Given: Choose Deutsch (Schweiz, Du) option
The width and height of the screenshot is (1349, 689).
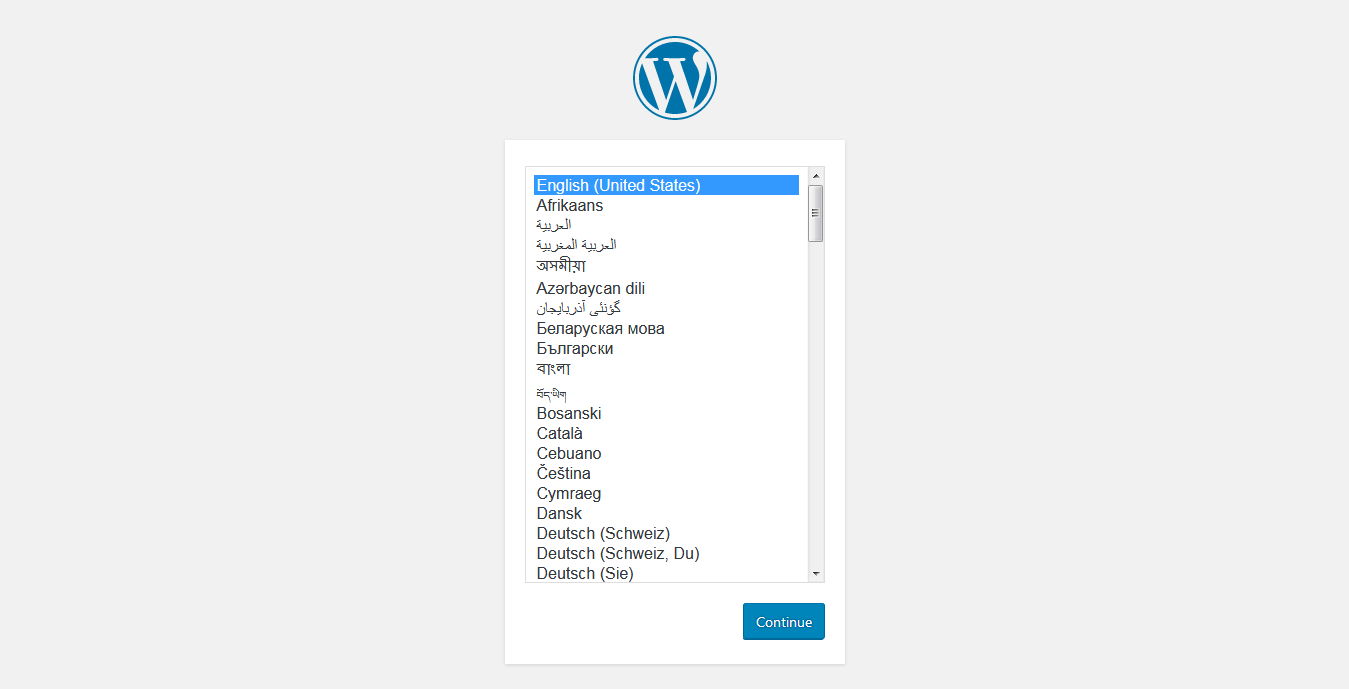Looking at the screenshot, I should coord(617,553).
